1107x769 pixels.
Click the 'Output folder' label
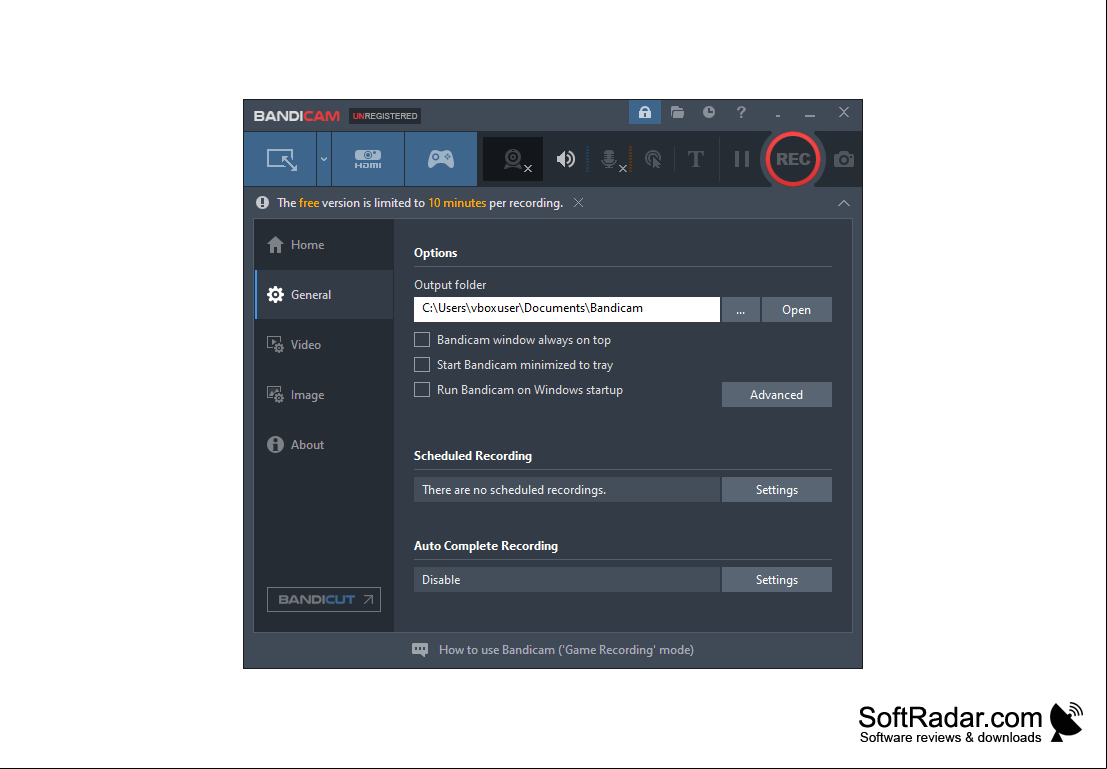[x=450, y=285]
